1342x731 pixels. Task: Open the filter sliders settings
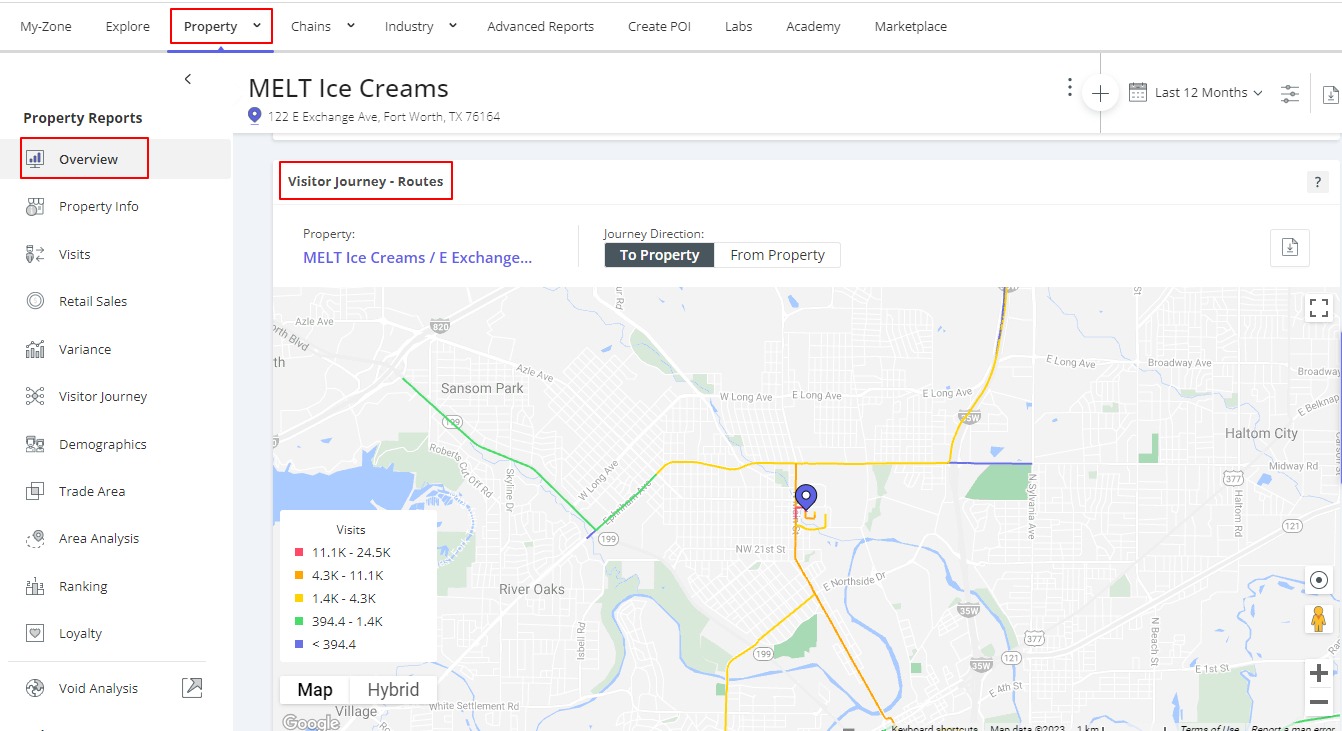click(1290, 93)
